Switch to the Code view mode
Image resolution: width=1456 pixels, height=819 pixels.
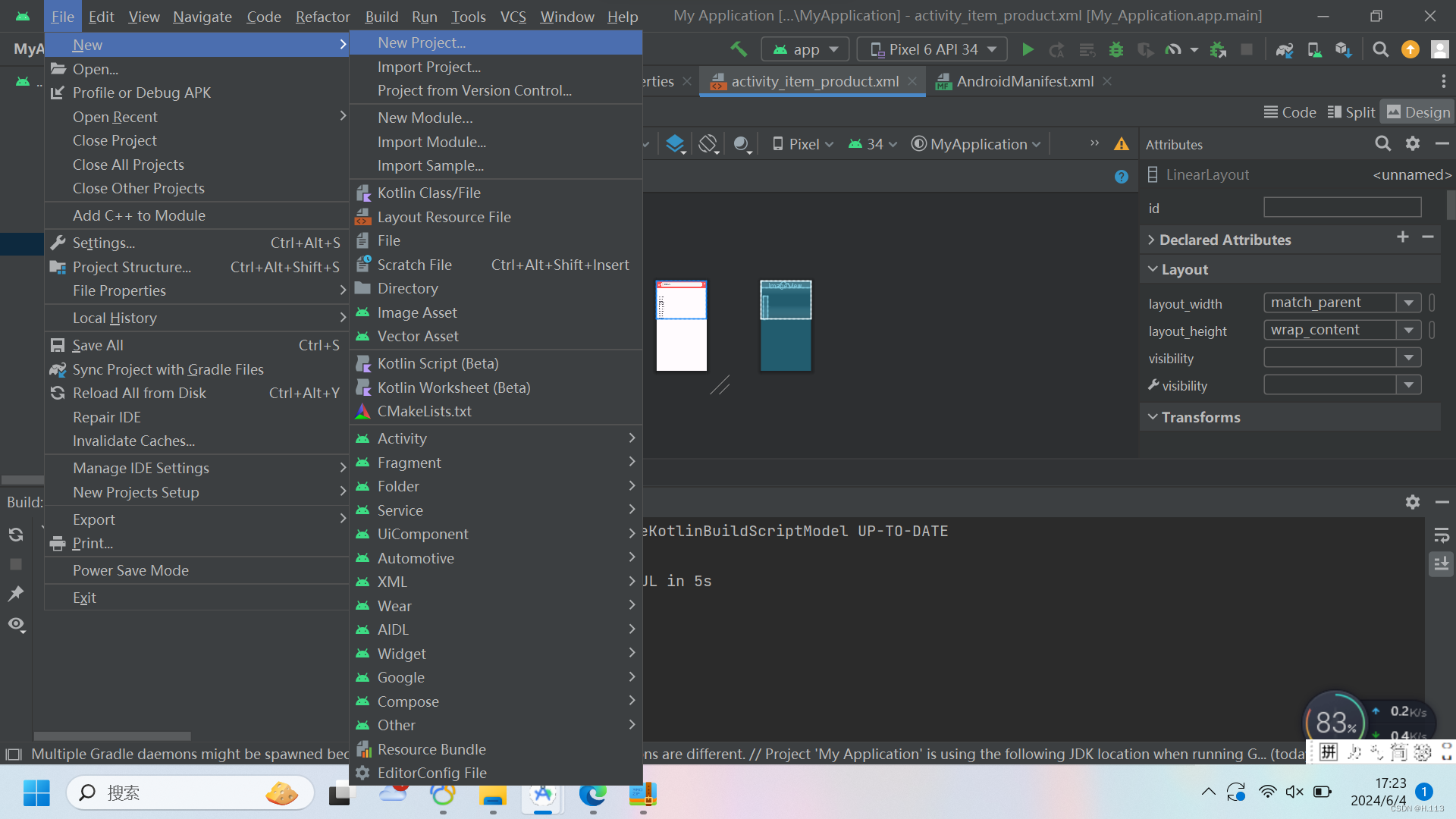click(1290, 112)
